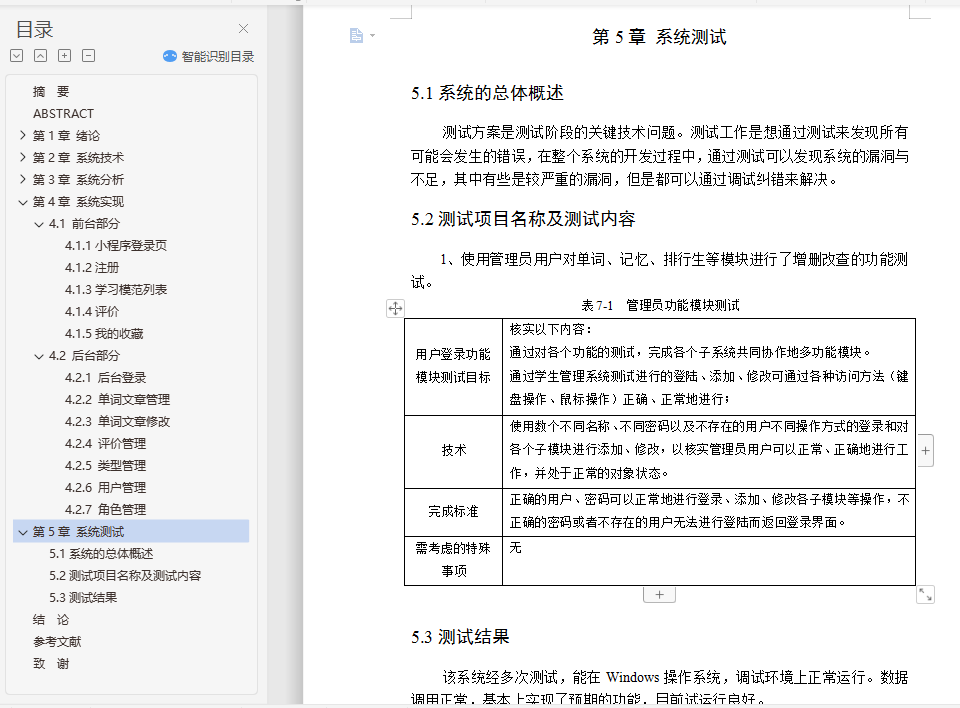Screen dimensions: 960x708
Task: Collapse 第 4 章 系统实现 in the outline
Action: coord(23,202)
